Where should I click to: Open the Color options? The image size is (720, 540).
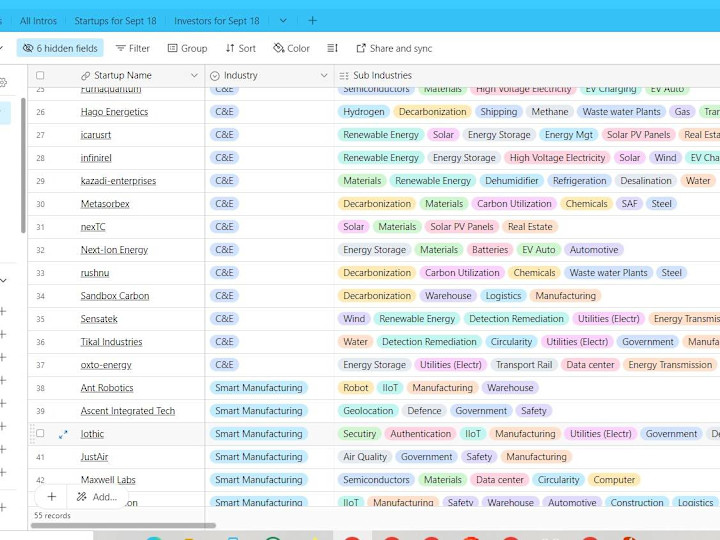click(x=292, y=48)
